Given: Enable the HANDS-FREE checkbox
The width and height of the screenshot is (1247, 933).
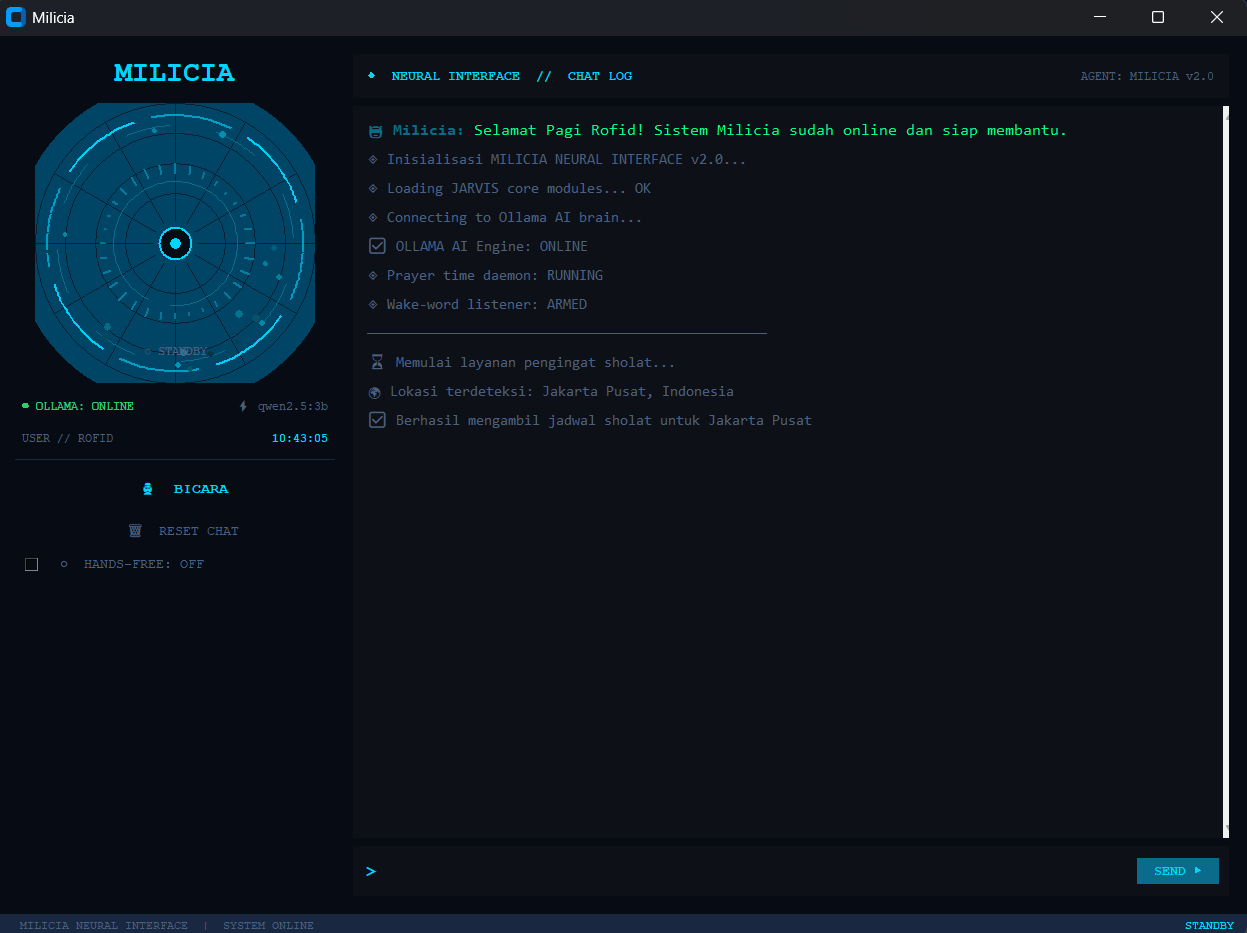Looking at the screenshot, I should point(31,564).
